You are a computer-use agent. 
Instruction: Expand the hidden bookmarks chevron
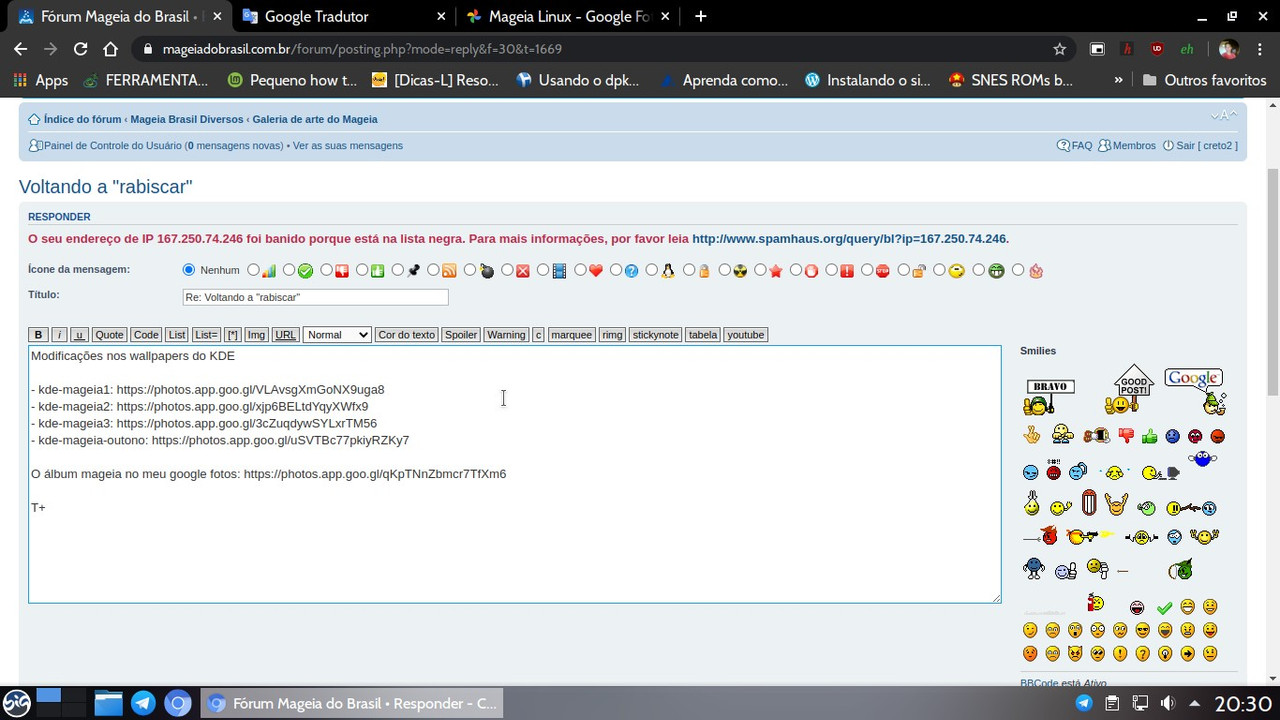tap(1118, 80)
